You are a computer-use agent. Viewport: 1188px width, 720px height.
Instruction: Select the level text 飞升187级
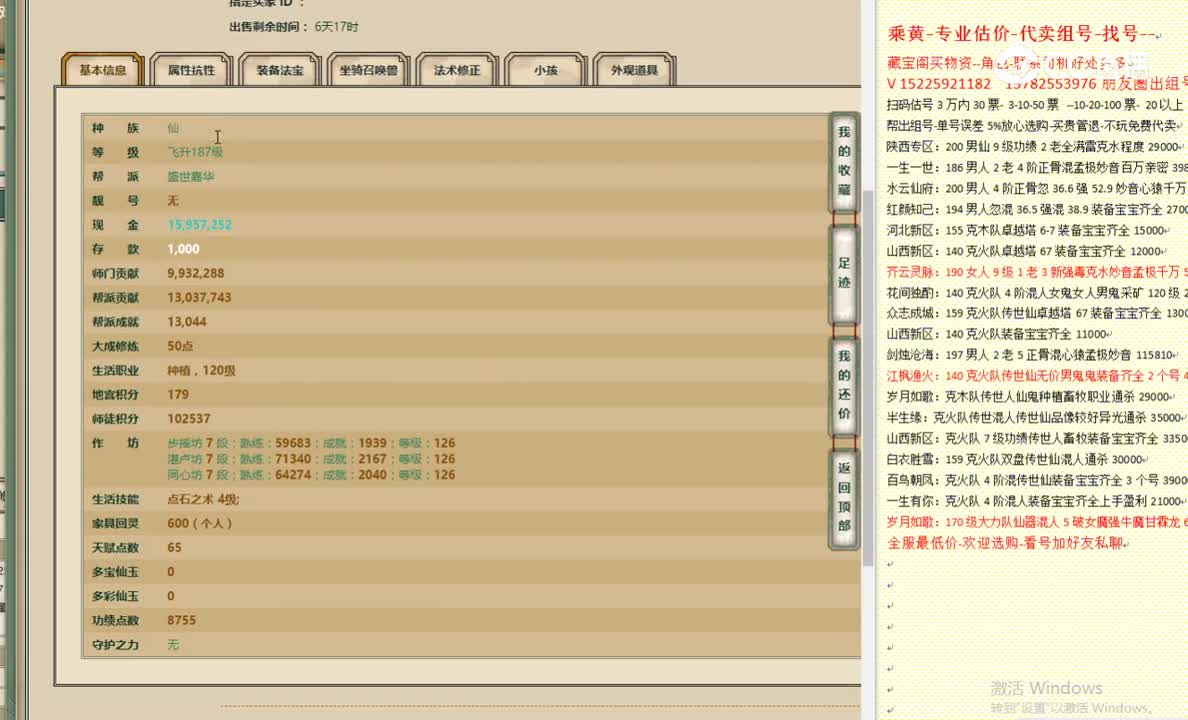(x=195, y=152)
